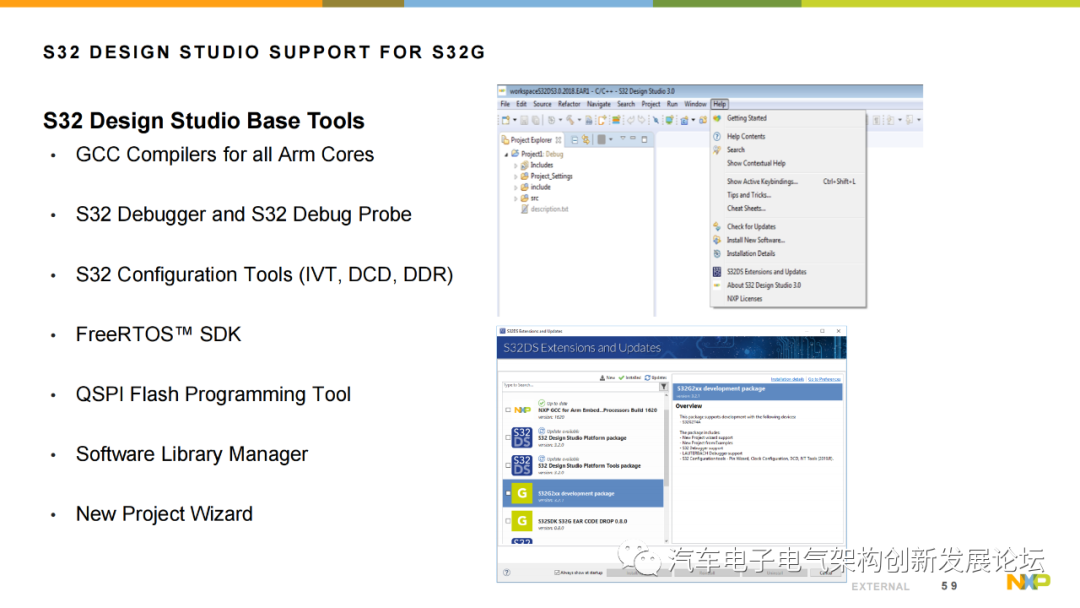This screenshot has width=1080, height=608.
Task: Click the S32DS Extensions and Updates menu icon
Action: coord(717,271)
